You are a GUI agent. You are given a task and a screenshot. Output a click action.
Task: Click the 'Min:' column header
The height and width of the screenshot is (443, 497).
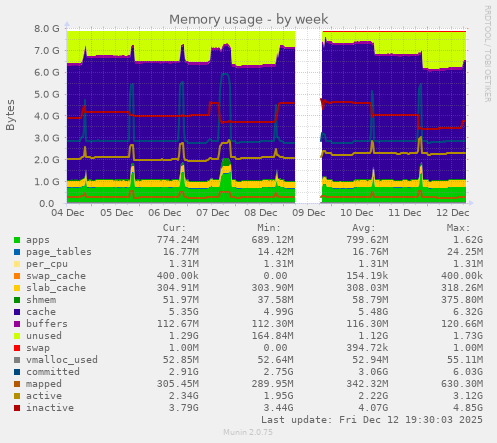[269, 228]
